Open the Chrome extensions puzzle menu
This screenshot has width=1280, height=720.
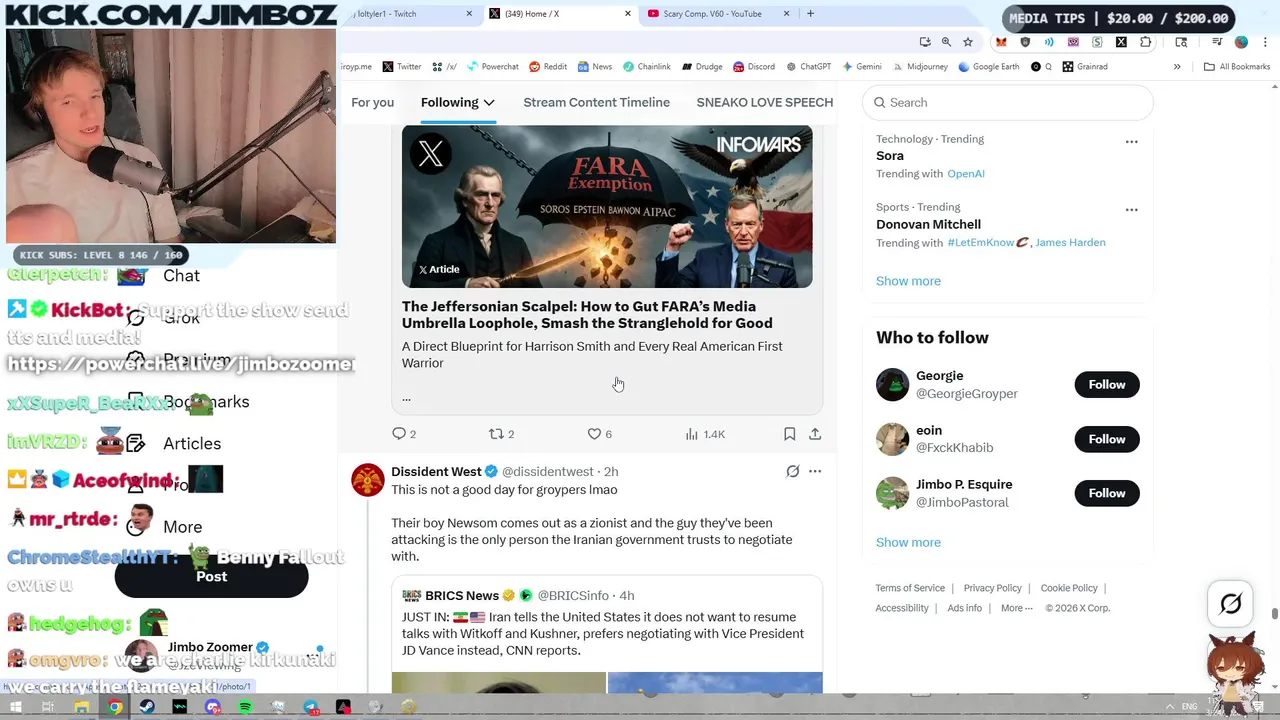1145,42
